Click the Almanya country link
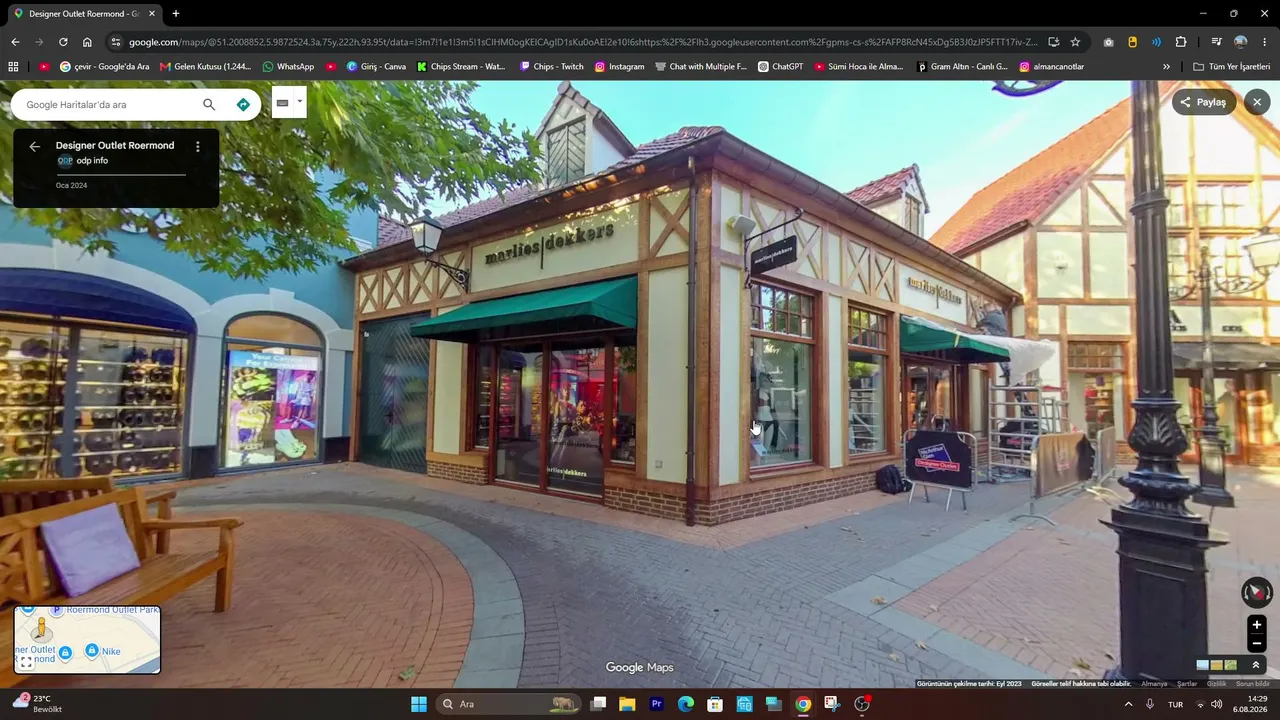The height and width of the screenshot is (720, 1280). coord(1154,684)
